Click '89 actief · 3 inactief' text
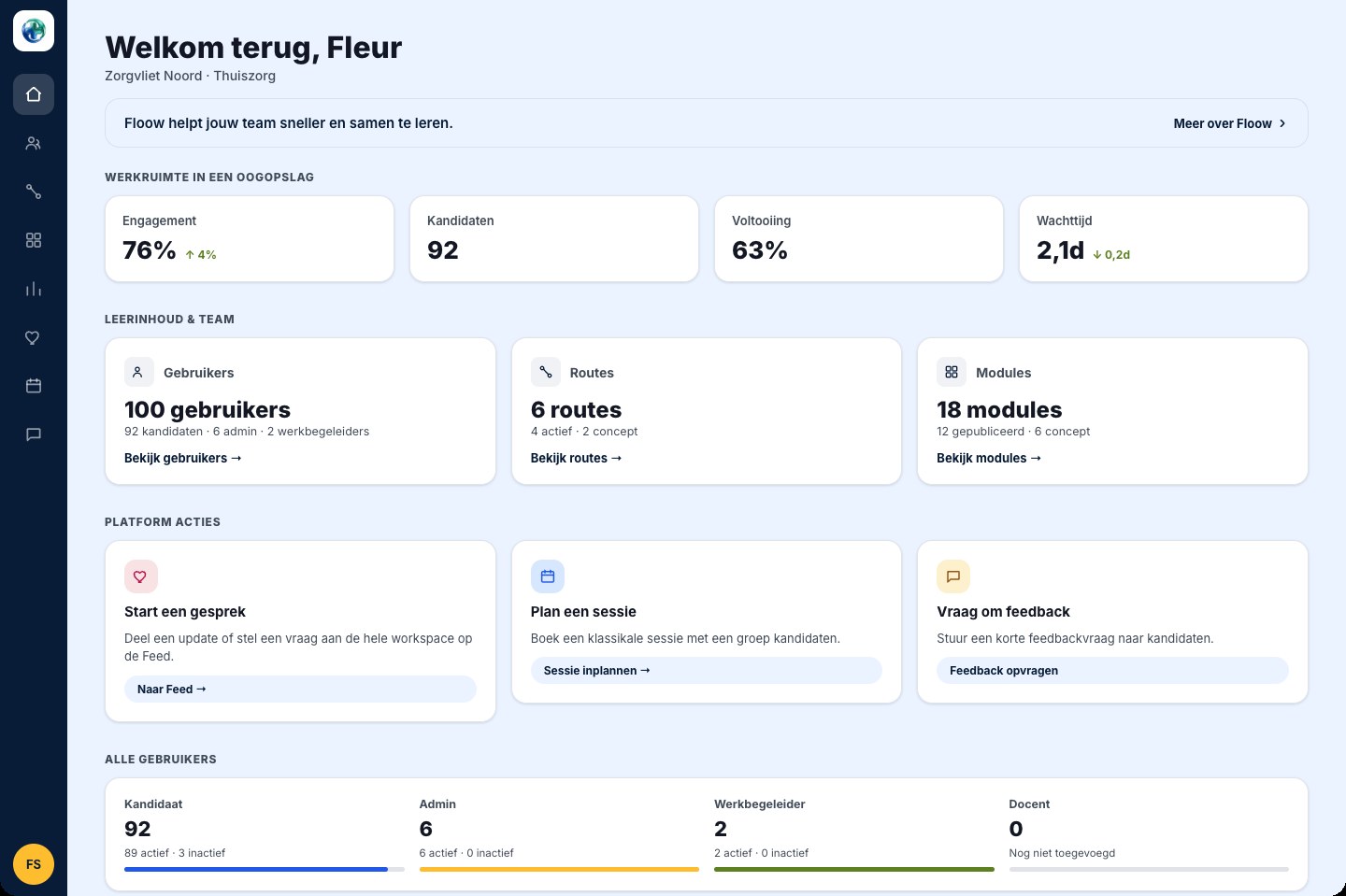The width and height of the screenshot is (1346, 896). 175,853
